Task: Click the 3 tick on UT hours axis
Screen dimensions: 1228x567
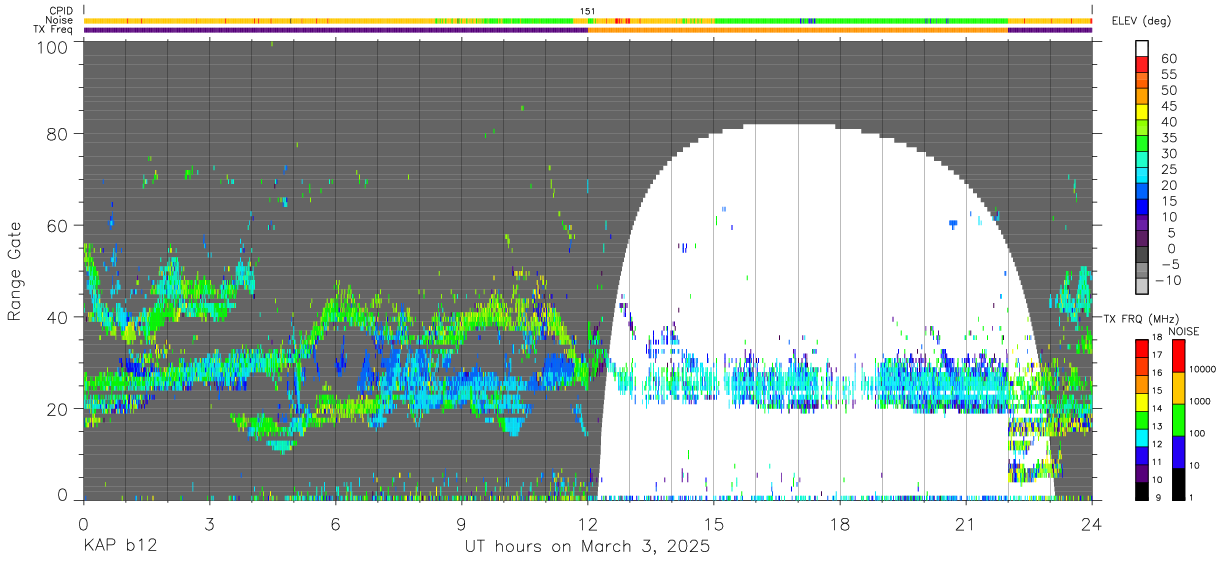Action: [209, 524]
